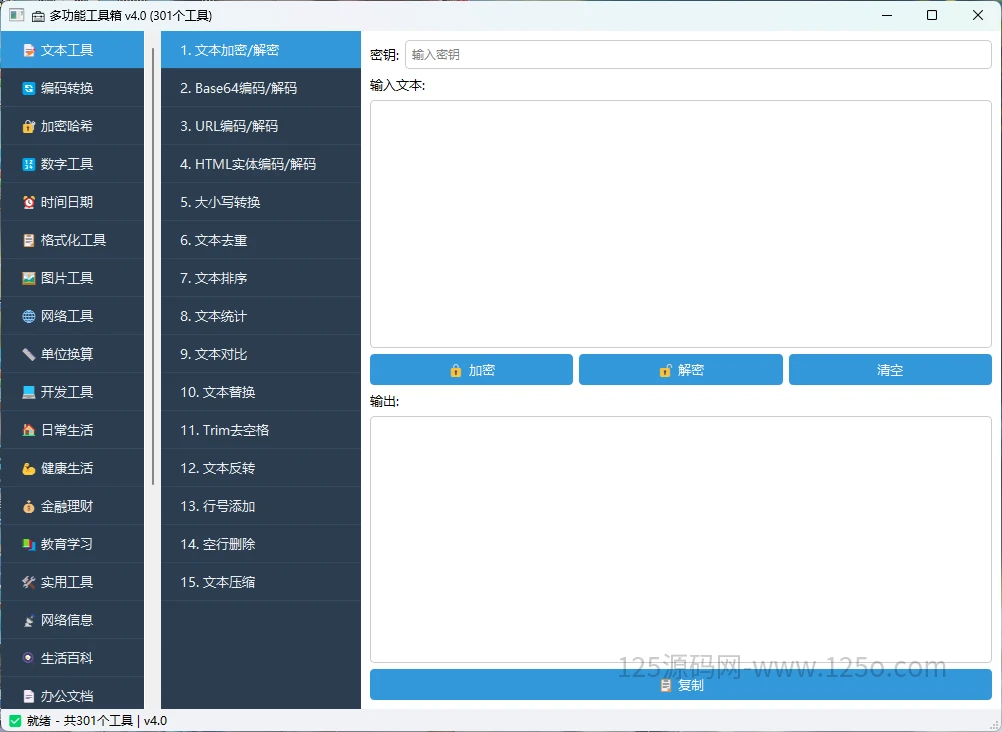1002x732 pixels.
Task: Open the 编码转换 category icon
Action: coord(28,88)
